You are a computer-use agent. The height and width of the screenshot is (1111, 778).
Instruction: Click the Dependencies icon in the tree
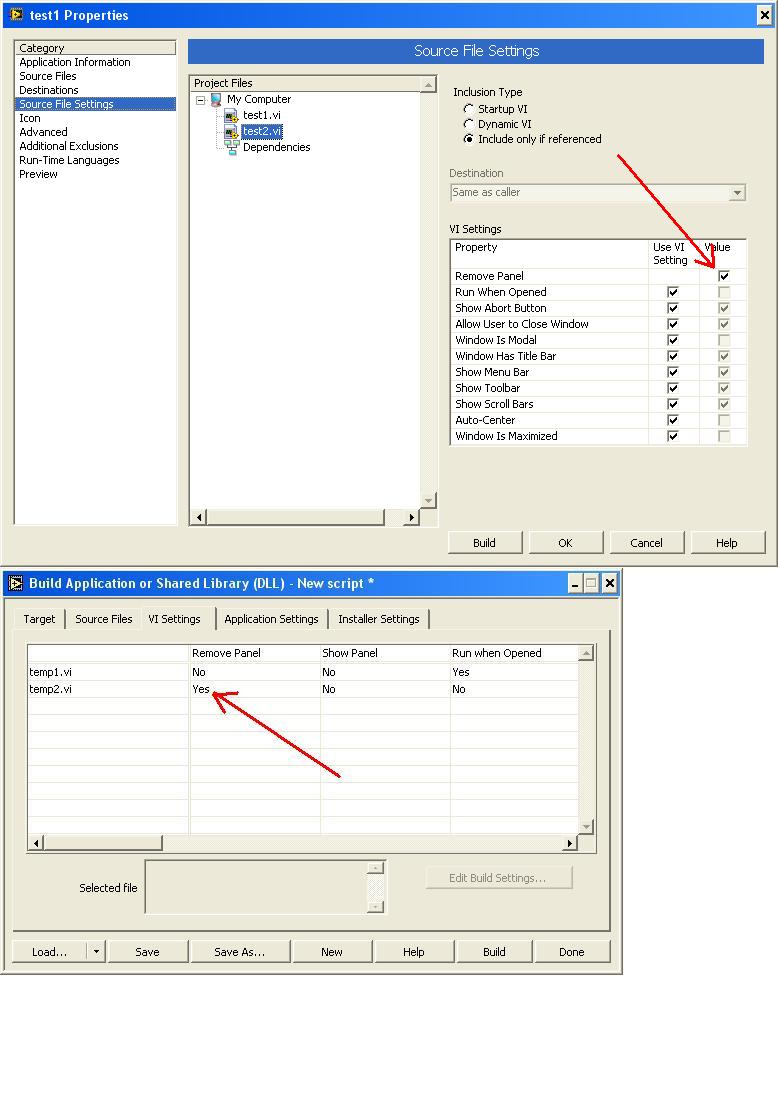click(231, 147)
